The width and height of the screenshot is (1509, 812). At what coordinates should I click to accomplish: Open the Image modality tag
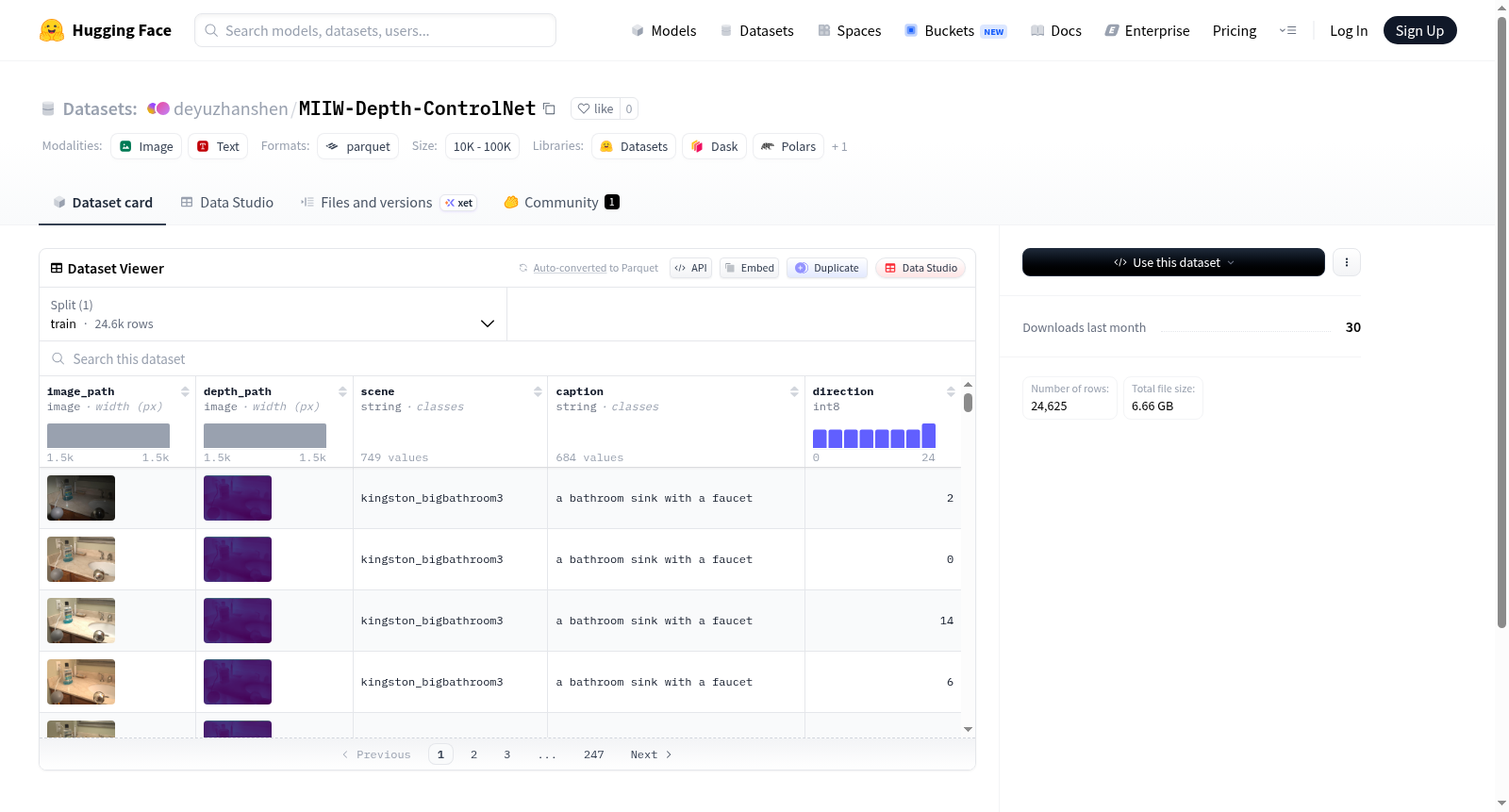(x=146, y=146)
